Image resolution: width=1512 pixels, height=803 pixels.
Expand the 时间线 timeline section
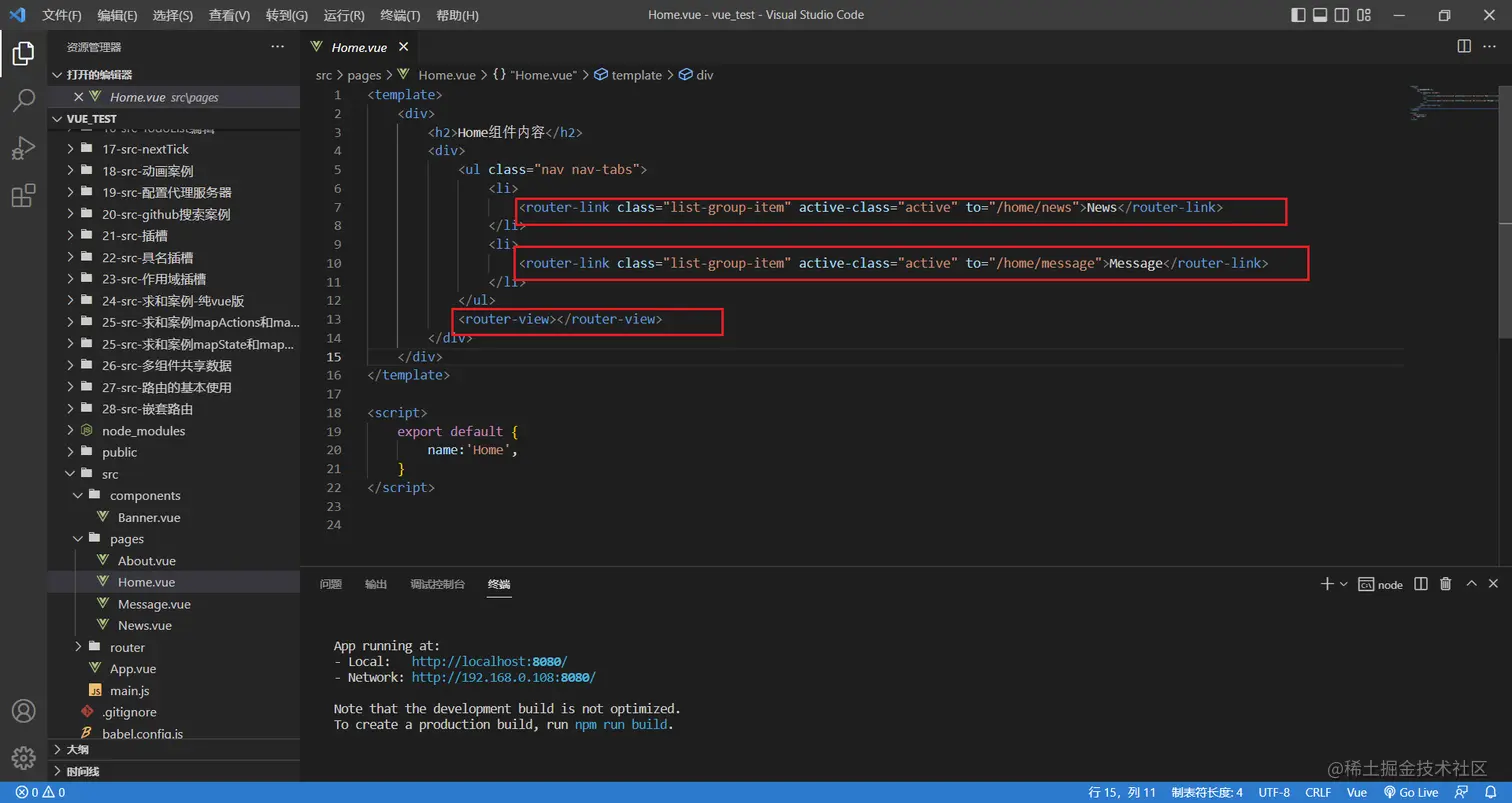point(174,771)
